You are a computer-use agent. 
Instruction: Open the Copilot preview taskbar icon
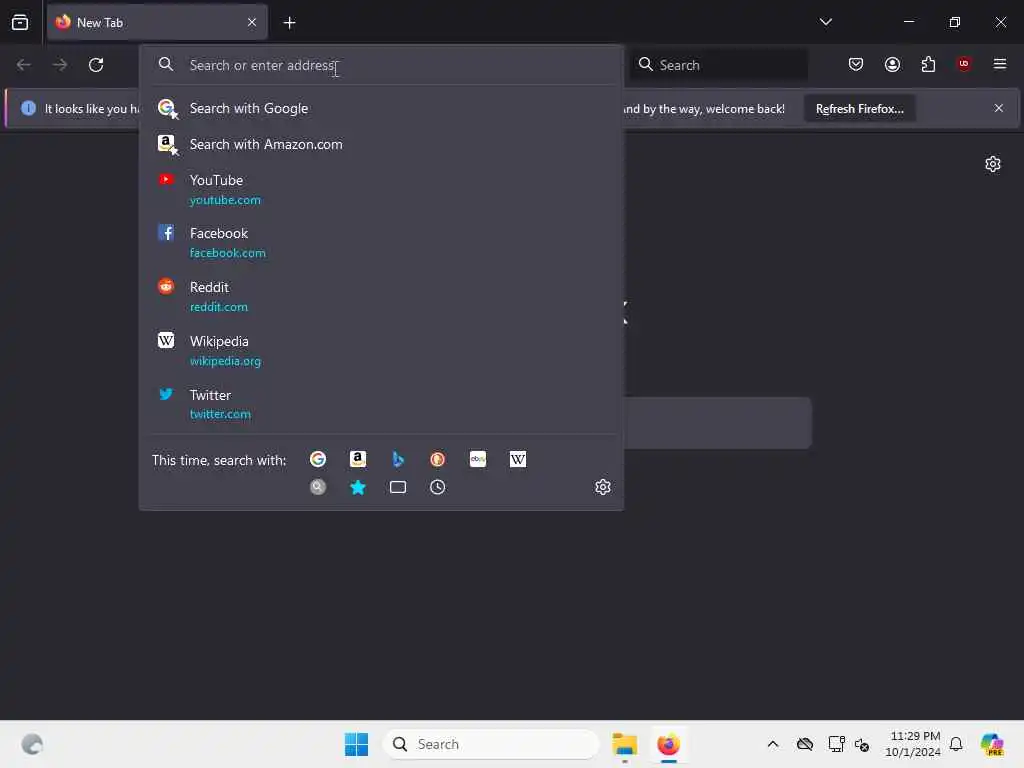coord(992,744)
